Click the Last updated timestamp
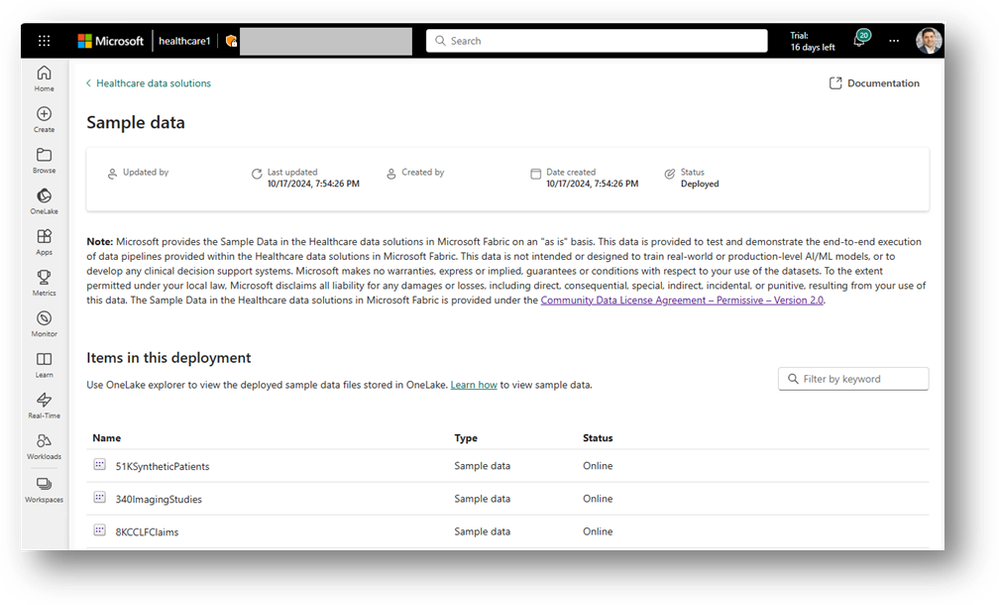The image size is (999, 605). [313, 183]
